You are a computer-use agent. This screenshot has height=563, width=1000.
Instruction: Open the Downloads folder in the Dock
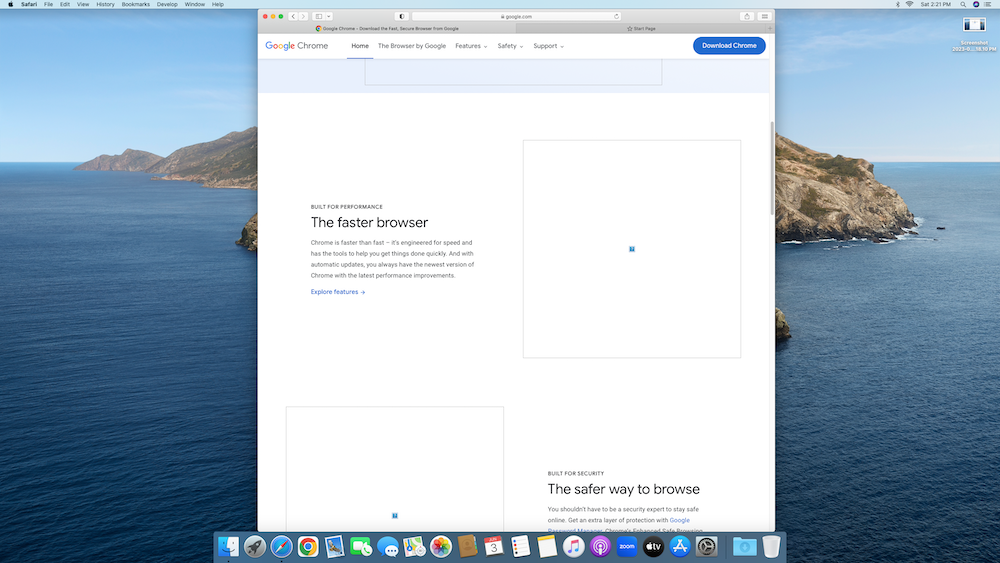tap(744, 546)
